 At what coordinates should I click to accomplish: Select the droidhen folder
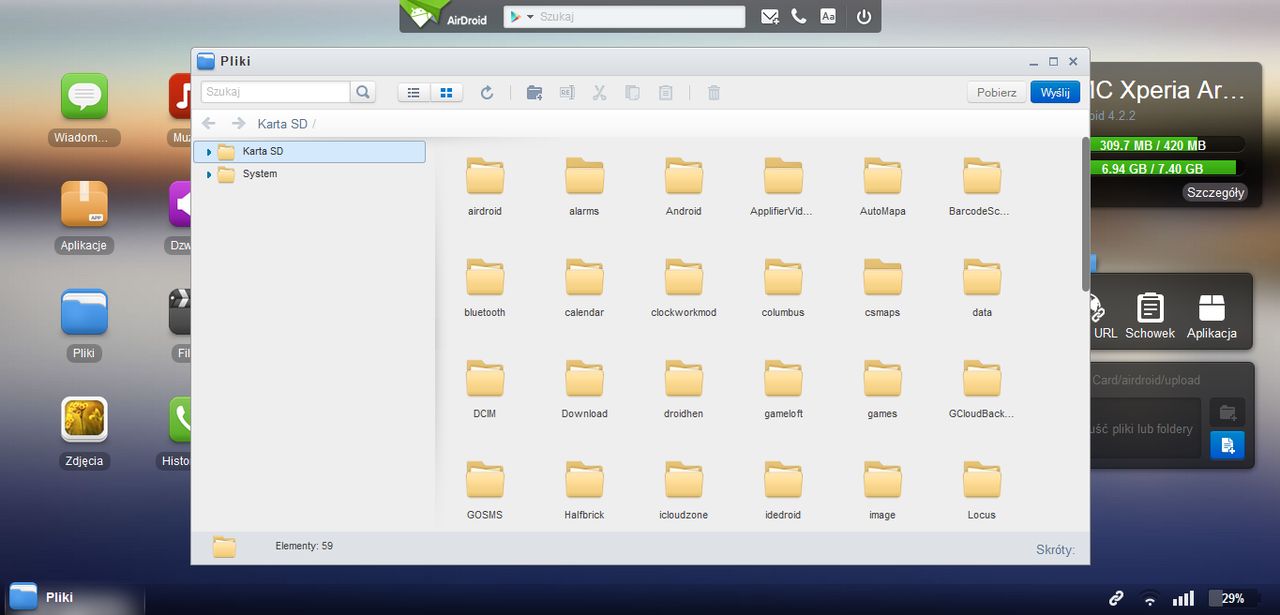(684, 388)
